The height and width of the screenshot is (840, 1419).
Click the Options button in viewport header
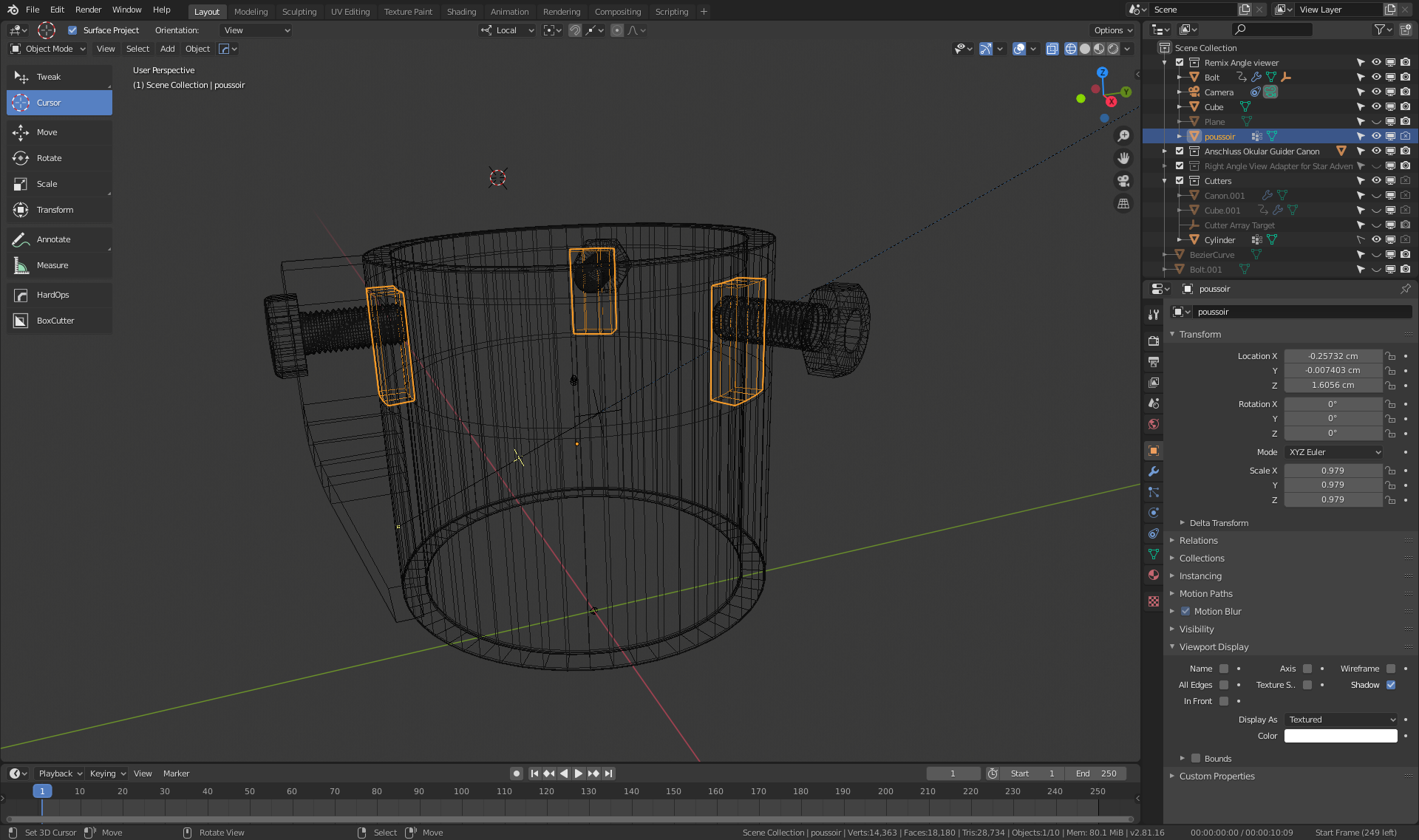[1112, 30]
